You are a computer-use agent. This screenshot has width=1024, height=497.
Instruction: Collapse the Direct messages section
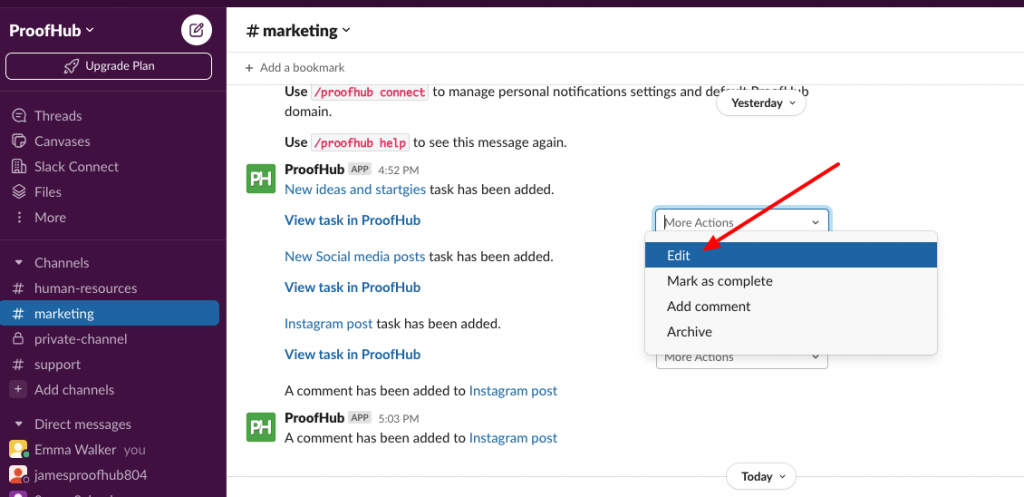(x=18, y=425)
